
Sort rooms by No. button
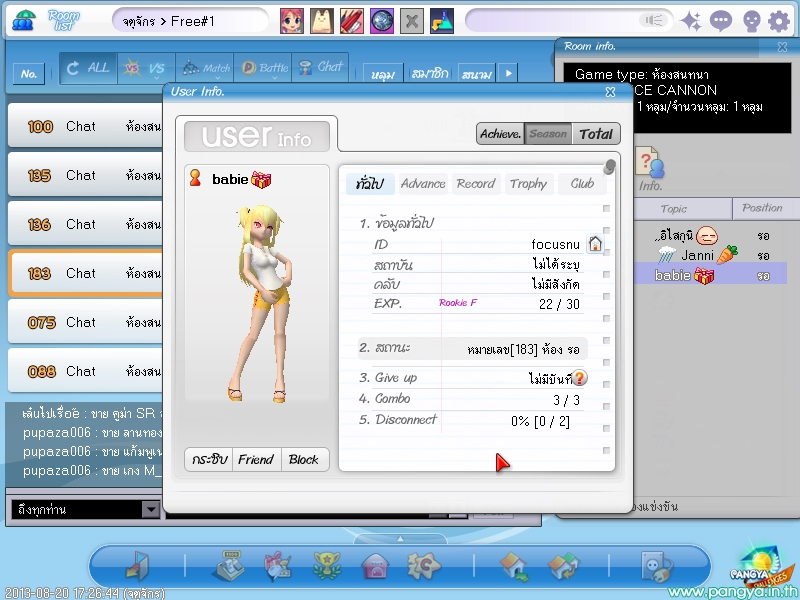[29, 74]
